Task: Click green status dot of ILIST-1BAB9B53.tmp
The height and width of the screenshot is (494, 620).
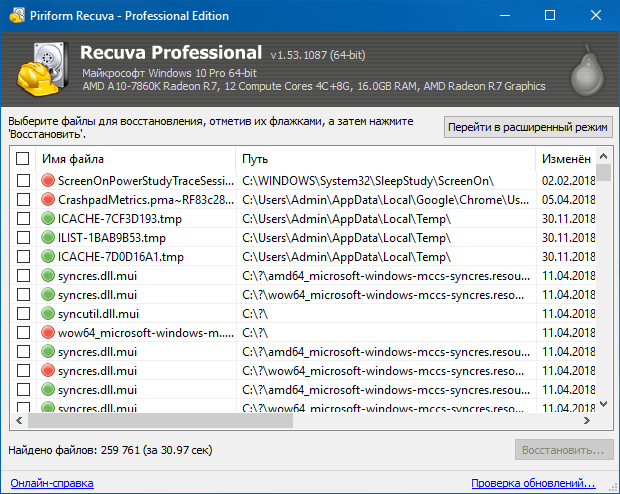Action: 48,238
